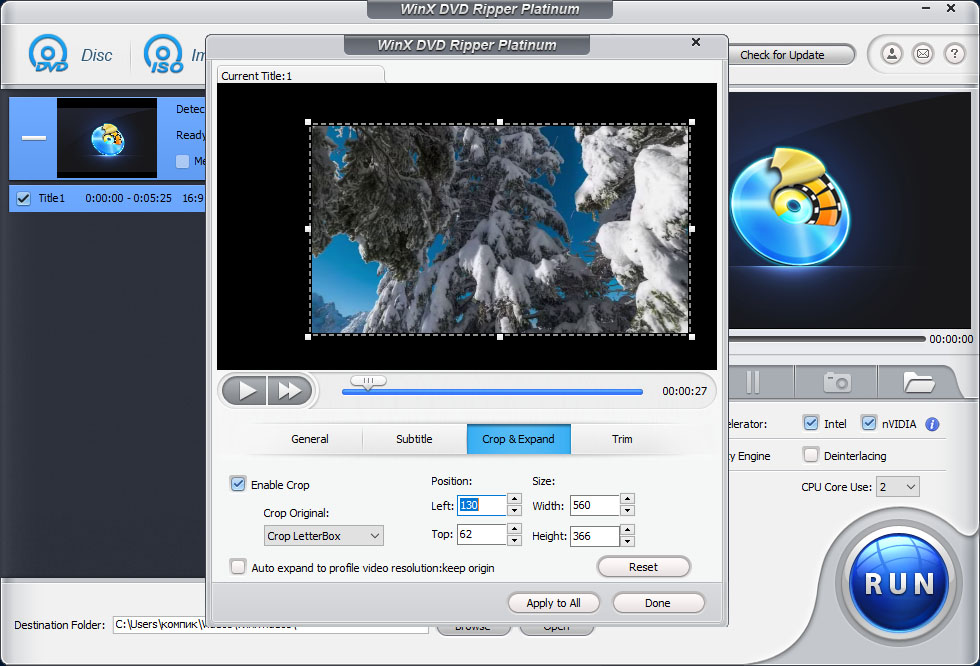The height and width of the screenshot is (666, 980).
Task: Click the Reset button
Action: pyautogui.click(x=644, y=567)
